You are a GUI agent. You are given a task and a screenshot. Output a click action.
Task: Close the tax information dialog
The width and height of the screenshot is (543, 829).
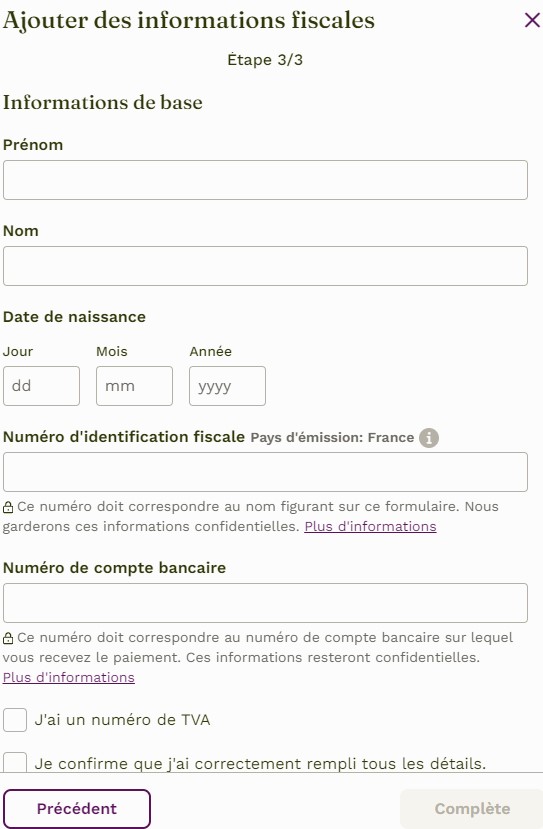(x=532, y=20)
